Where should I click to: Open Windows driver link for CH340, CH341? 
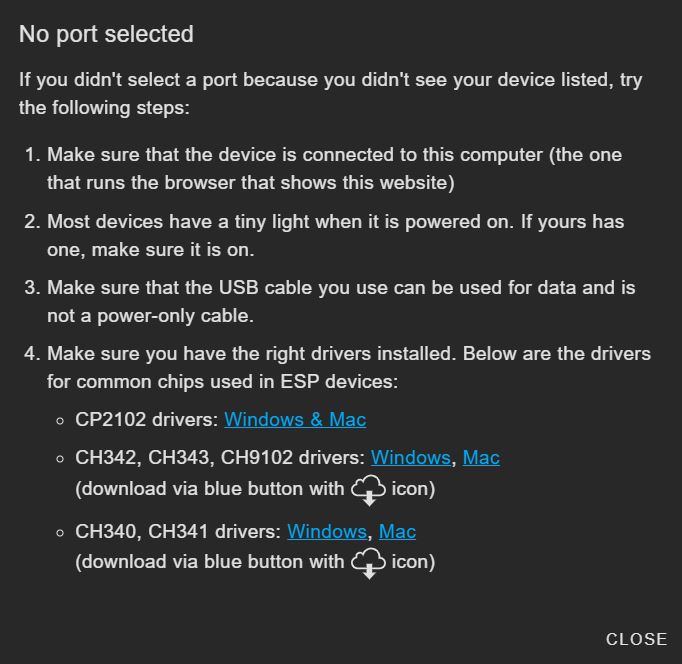click(x=327, y=531)
